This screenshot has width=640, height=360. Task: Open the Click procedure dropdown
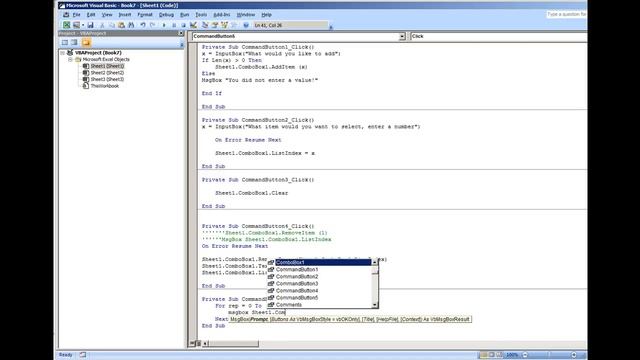coord(498,36)
